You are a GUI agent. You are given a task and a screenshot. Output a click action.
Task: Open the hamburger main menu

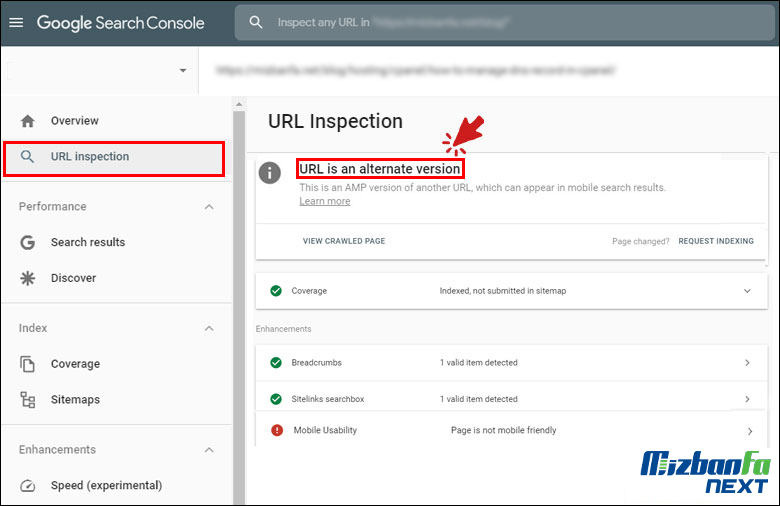click(x=16, y=22)
